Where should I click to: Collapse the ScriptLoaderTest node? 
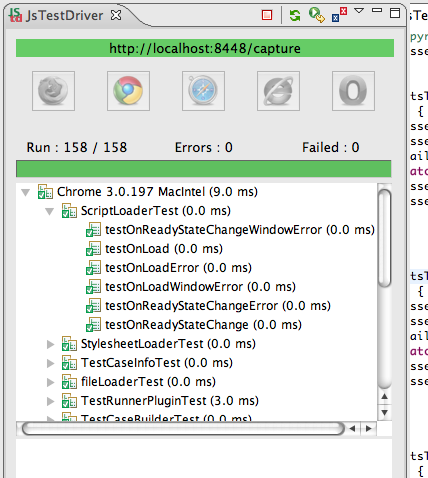click(x=50, y=211)
